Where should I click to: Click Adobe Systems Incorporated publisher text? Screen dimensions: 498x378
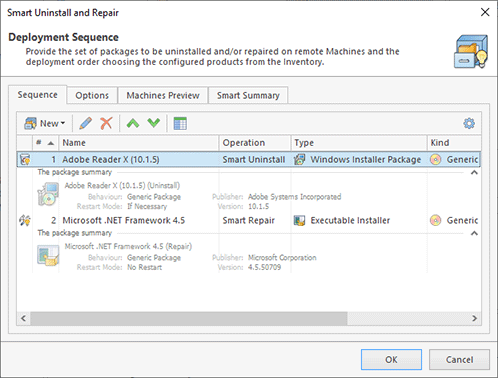294,197
